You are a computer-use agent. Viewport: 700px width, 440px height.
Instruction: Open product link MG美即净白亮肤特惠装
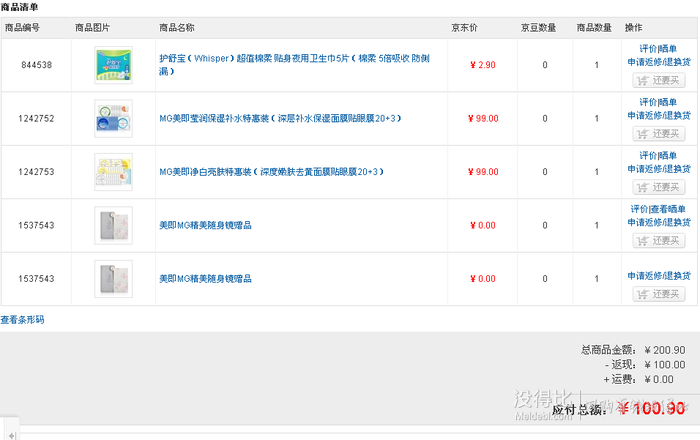(x=271, y=172)
